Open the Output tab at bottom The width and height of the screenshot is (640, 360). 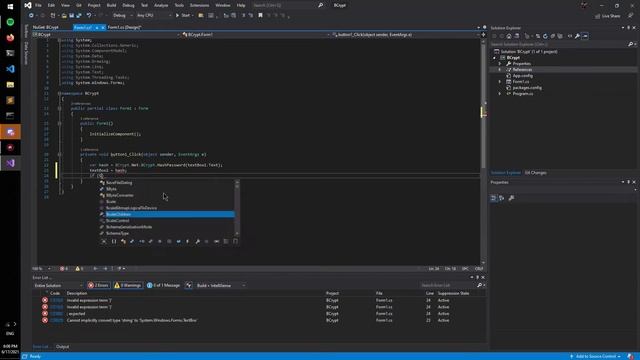click(x=62, y=347)
